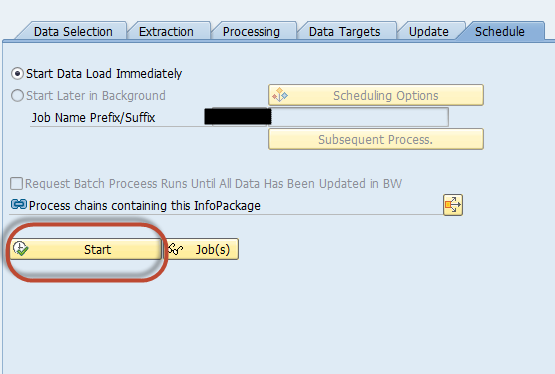This screenshot has width=555, height=374.
Task: Select Start Data Load Immediately radio button
Action: click(x=17, y=74)
